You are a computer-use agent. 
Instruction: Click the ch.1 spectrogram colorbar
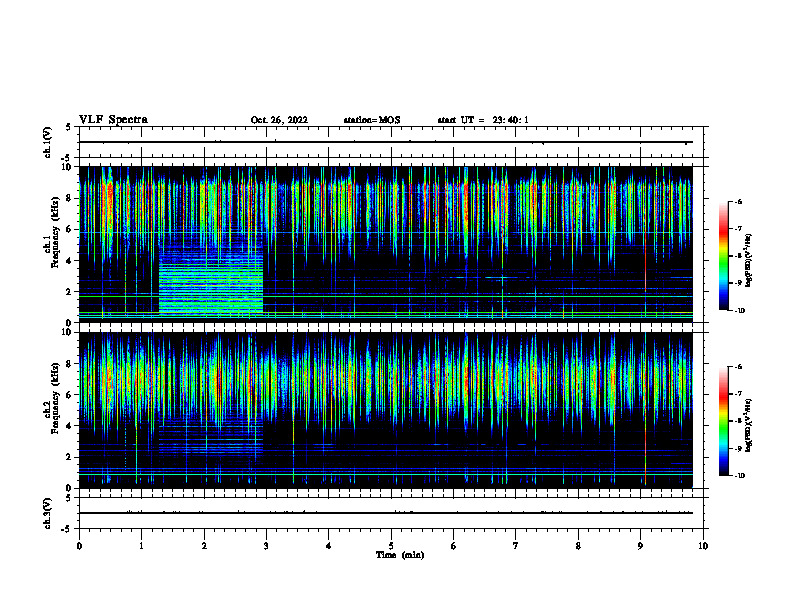[x=723, y=256]
